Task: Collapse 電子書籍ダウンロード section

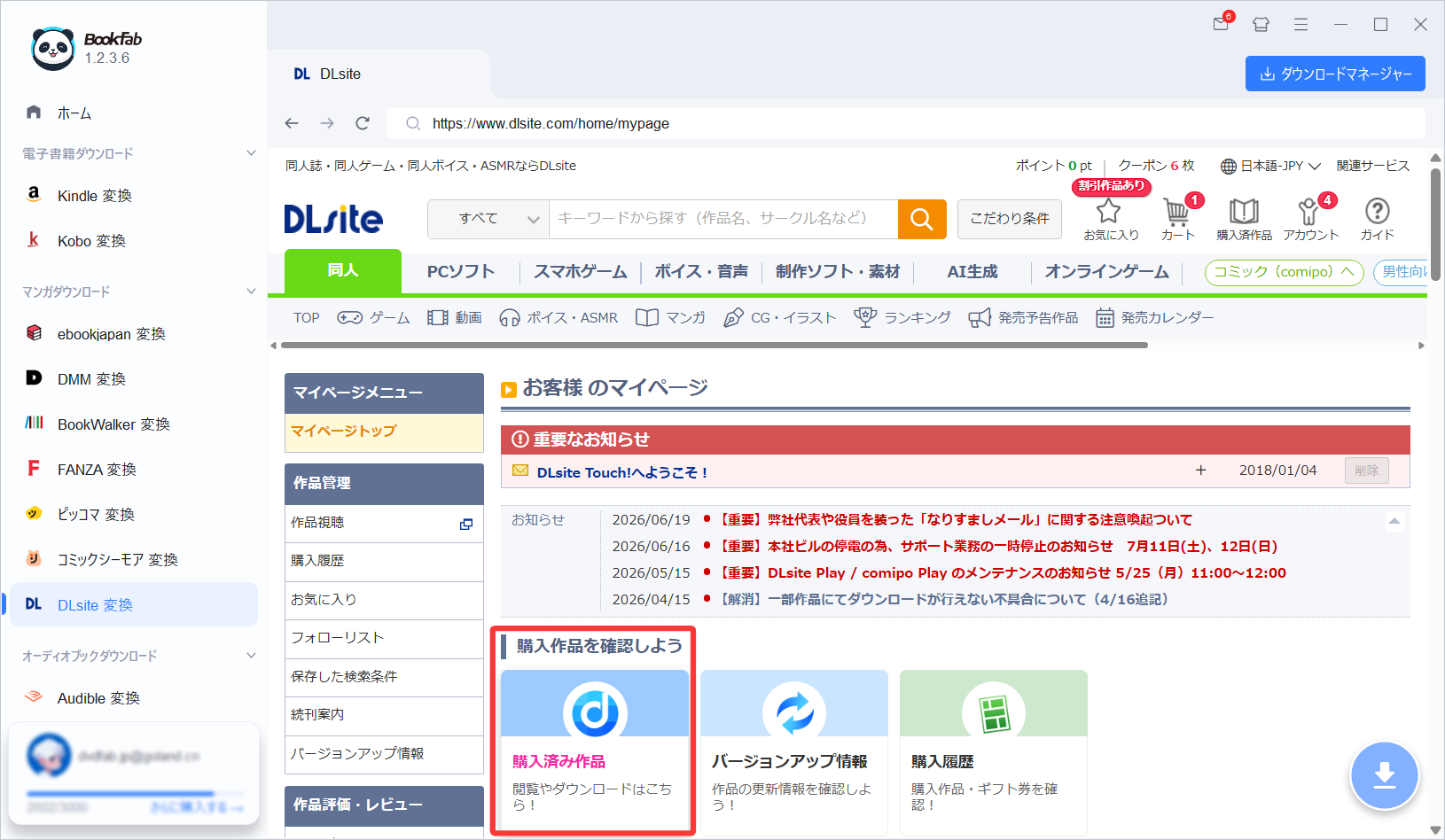Action: 251,153
